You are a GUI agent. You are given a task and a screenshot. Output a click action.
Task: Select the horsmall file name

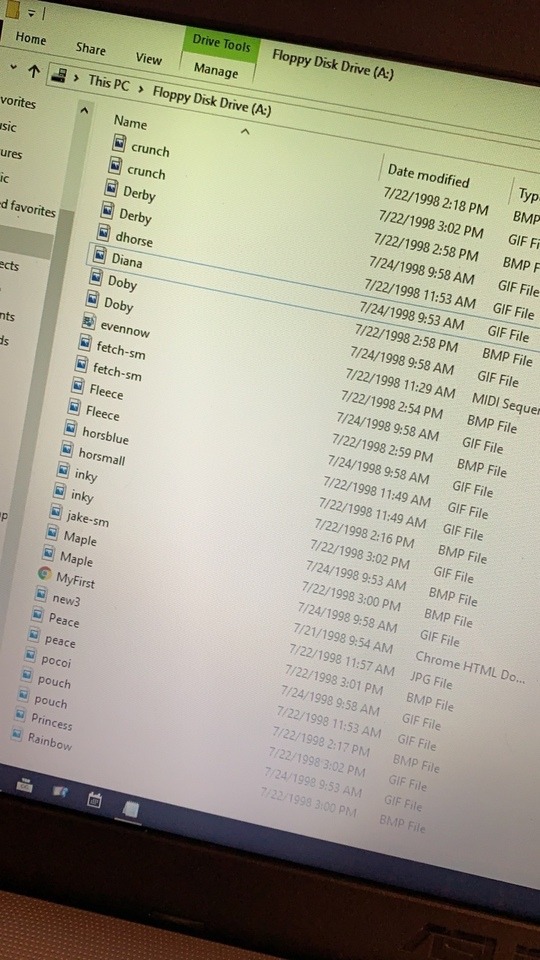pos(102,456)
